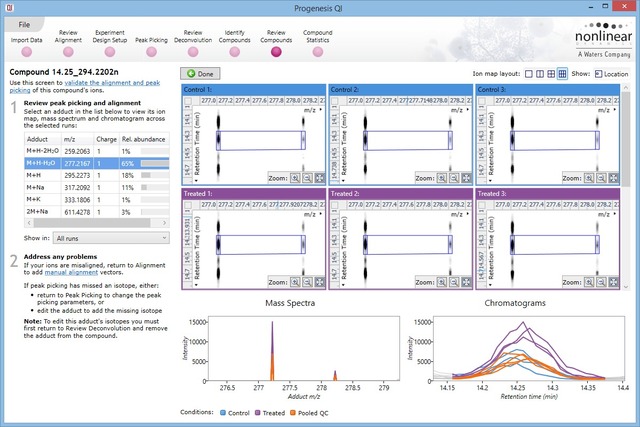640x427 pixels.
Task: Choose the two-column ion map layout icon
Action: click(x=539, y=74)
